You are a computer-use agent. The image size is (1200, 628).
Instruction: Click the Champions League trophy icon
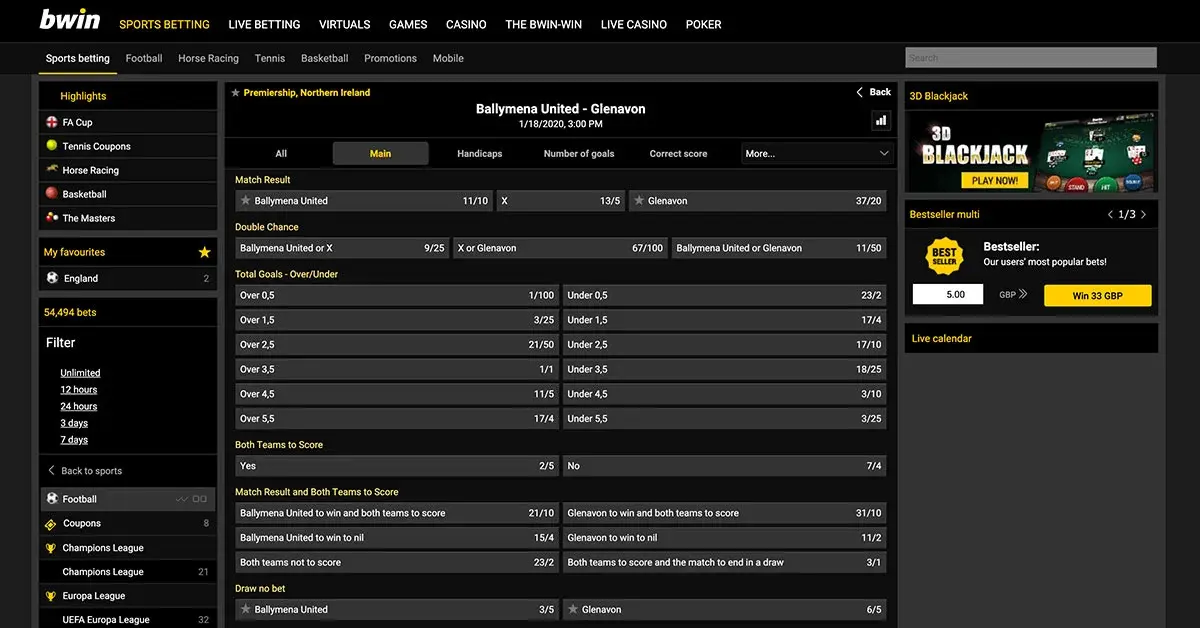tap(51, 548)
